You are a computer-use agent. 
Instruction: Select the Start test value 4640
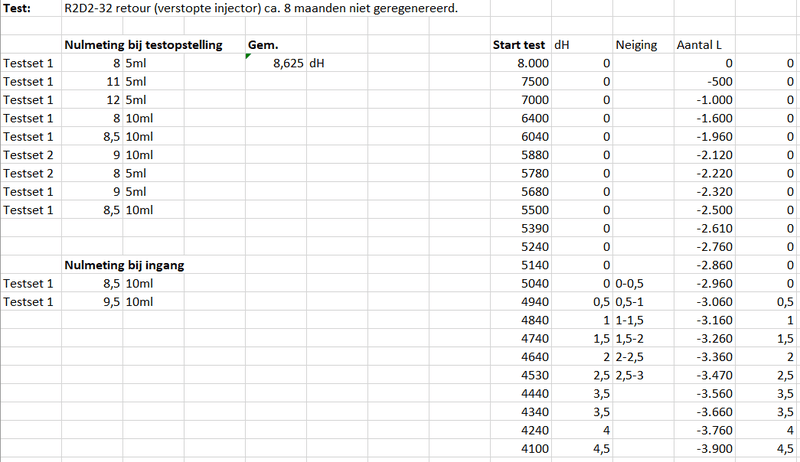[x=535, y=357]
